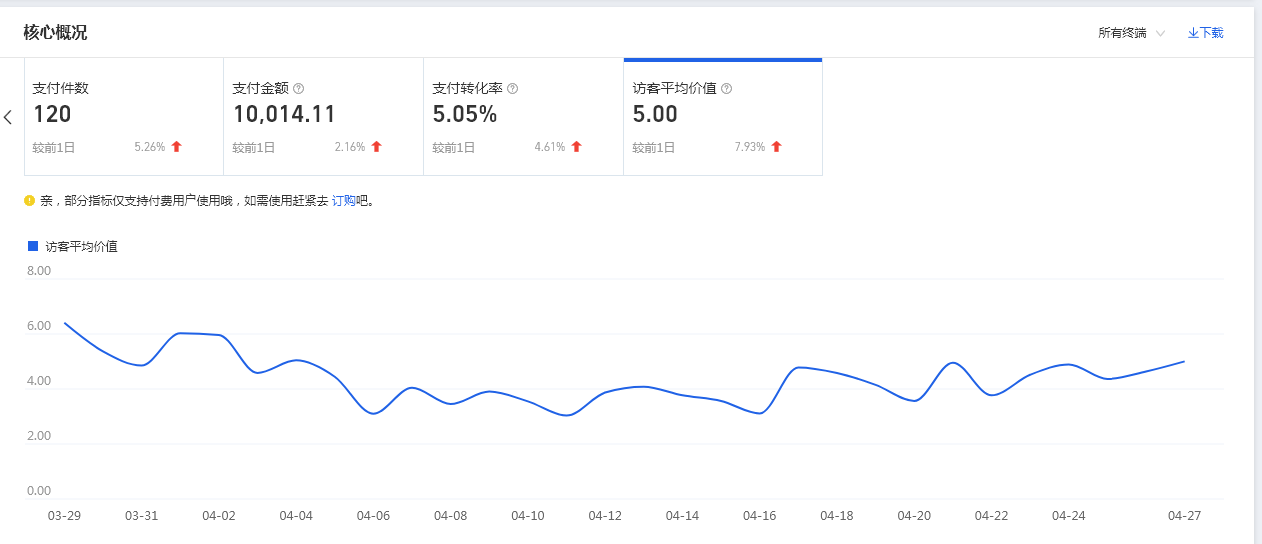Screen dimensions: 1262x544
Task: Click the value 120 in 支付件数
Action: click(x=52, y=115)
